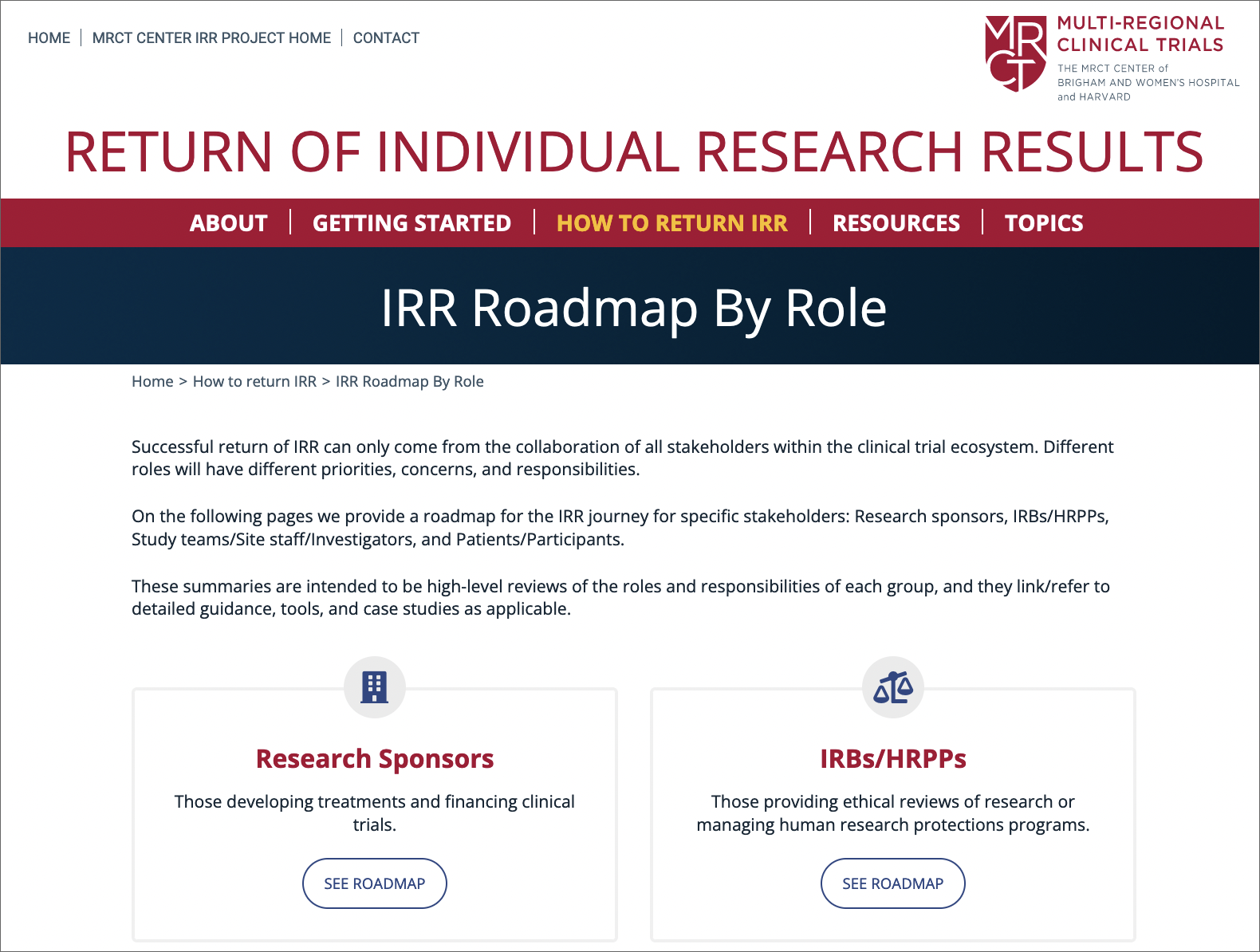Open the CONTACT page link
Screen dimensions: 1260x952
click(386, 37)
